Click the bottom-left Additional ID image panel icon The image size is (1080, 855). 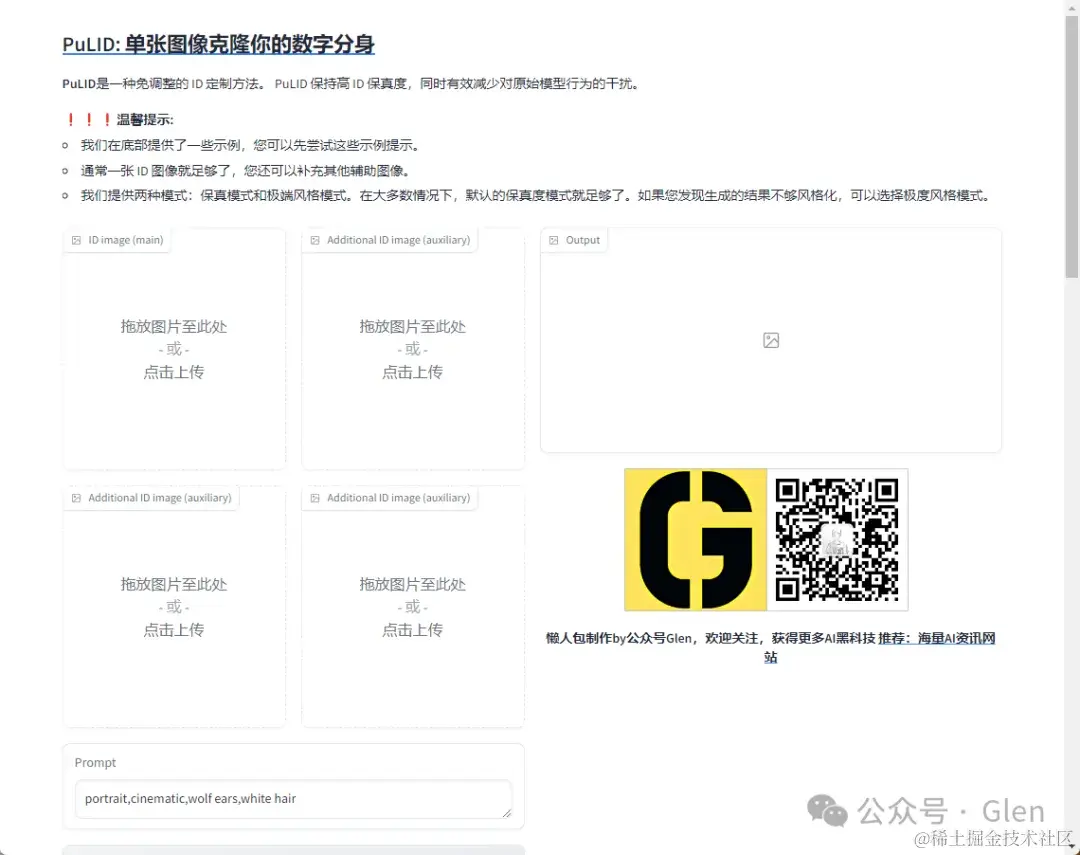78,498
